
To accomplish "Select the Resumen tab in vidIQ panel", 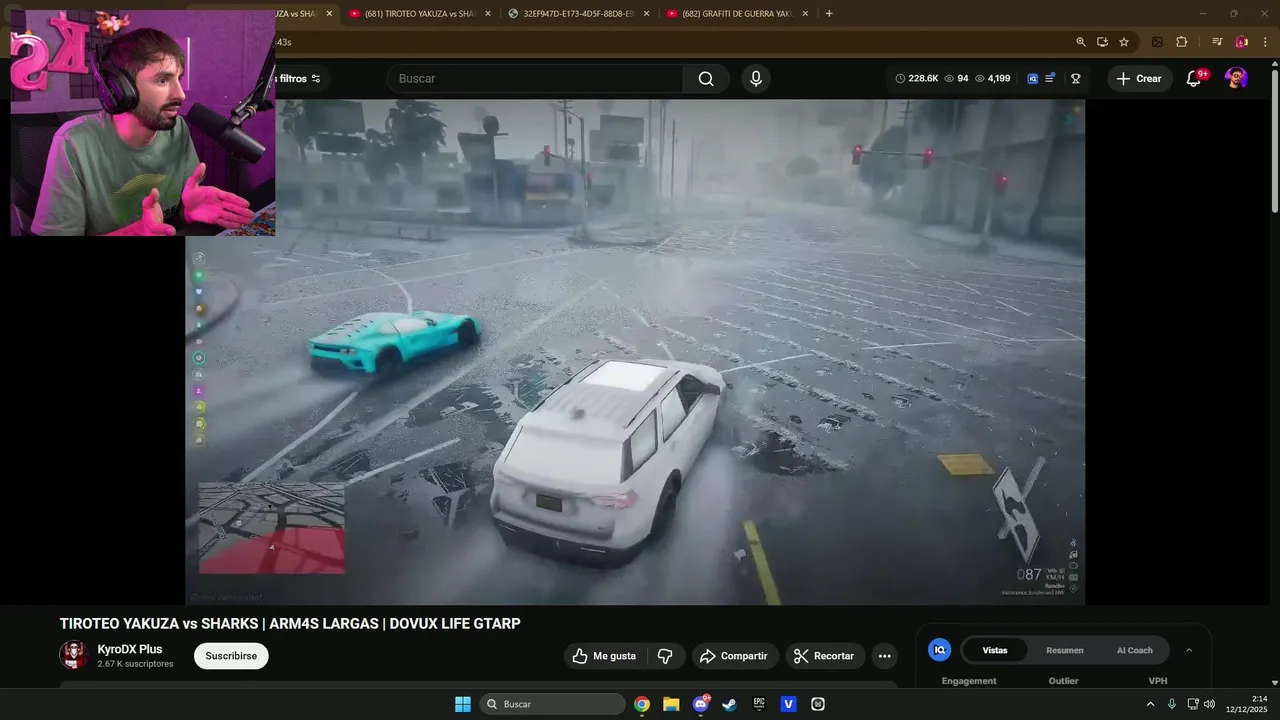I will pyautogui.click(x=1065, y=650).
